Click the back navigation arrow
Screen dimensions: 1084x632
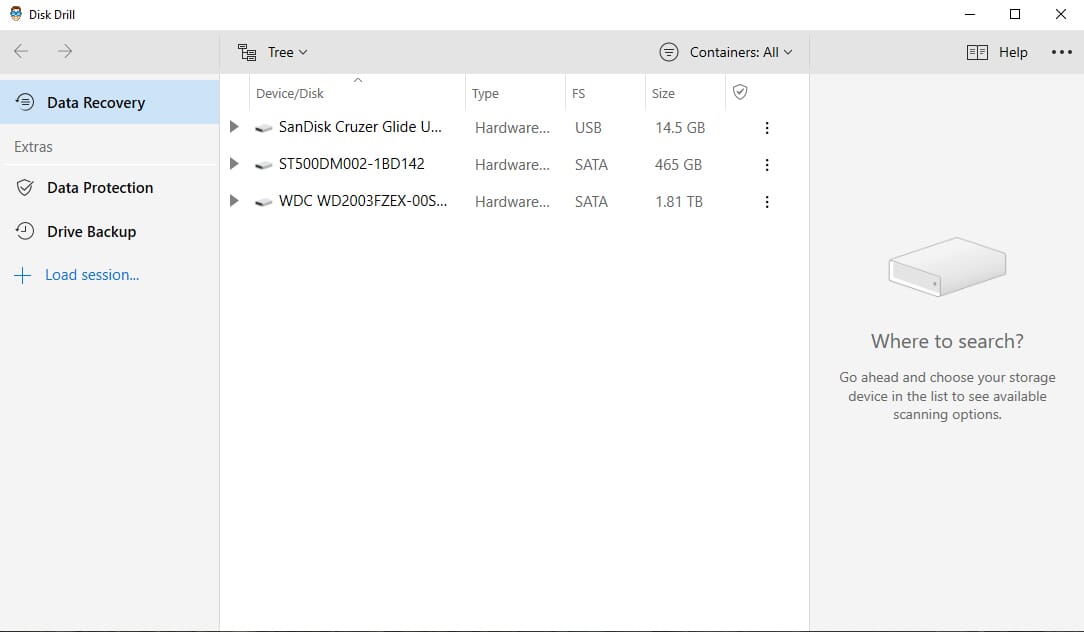point(21,51)
